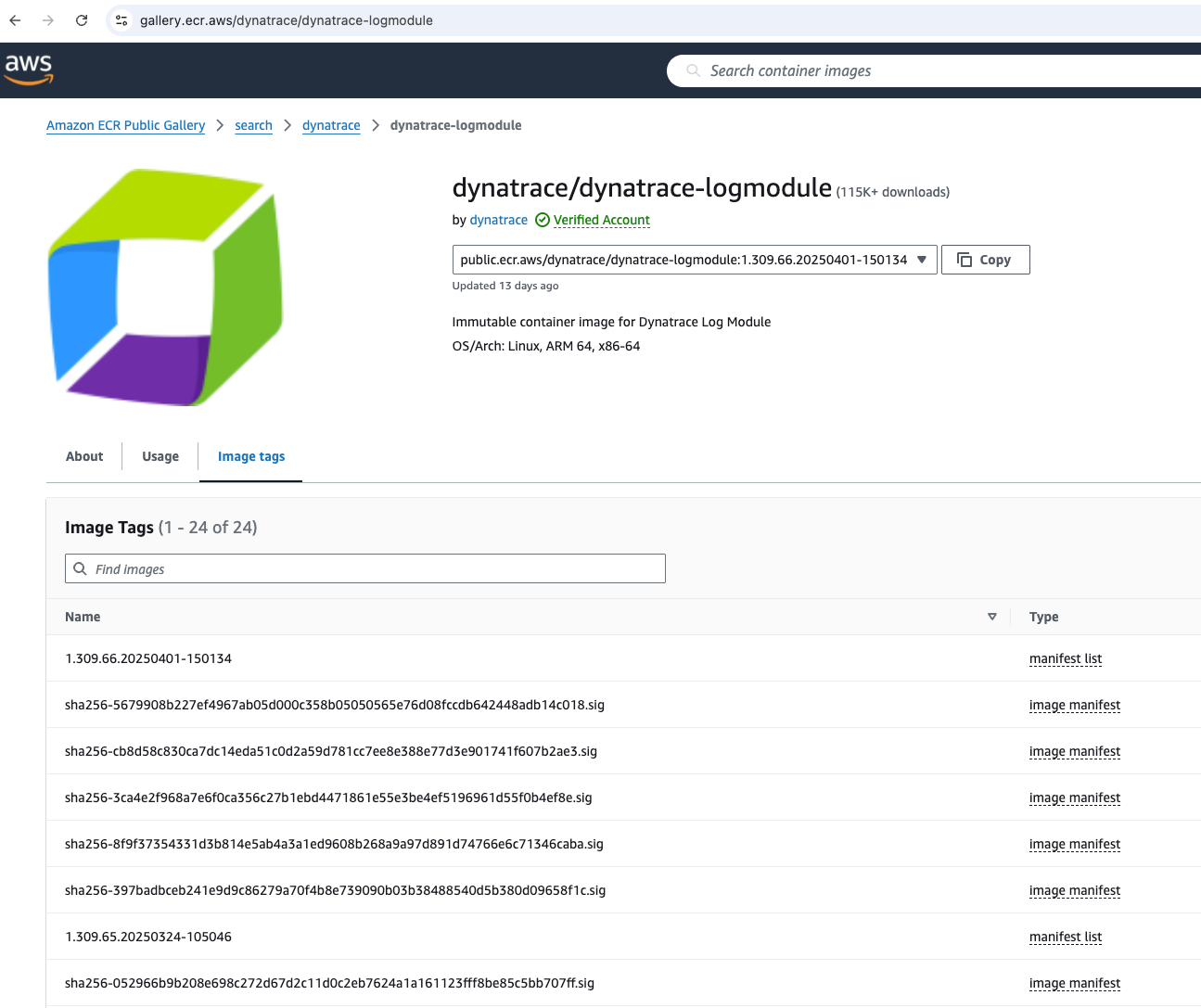The height and width of the screenshot is (1008, 1201).
Task: Select the Image tags tab
Action: 251,456
